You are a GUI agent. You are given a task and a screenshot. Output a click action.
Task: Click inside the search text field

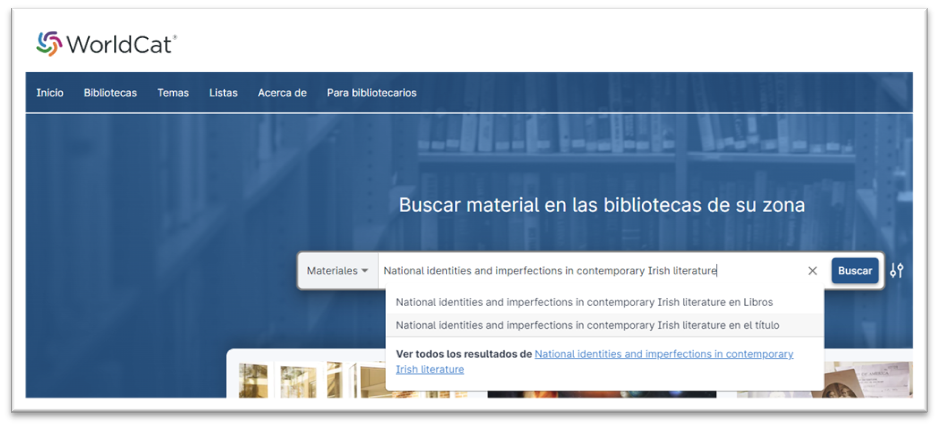coord(590,271)
